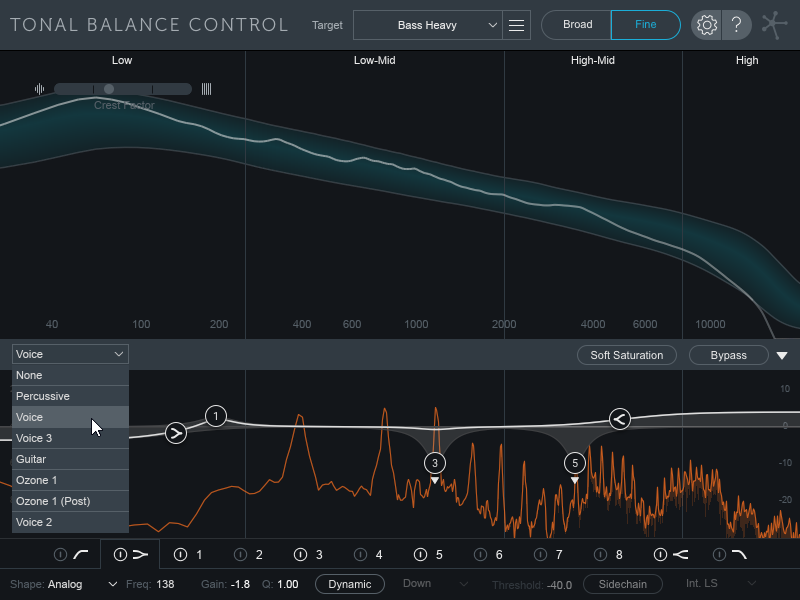Choose Voice 2 from source list

tap(70, 522)
